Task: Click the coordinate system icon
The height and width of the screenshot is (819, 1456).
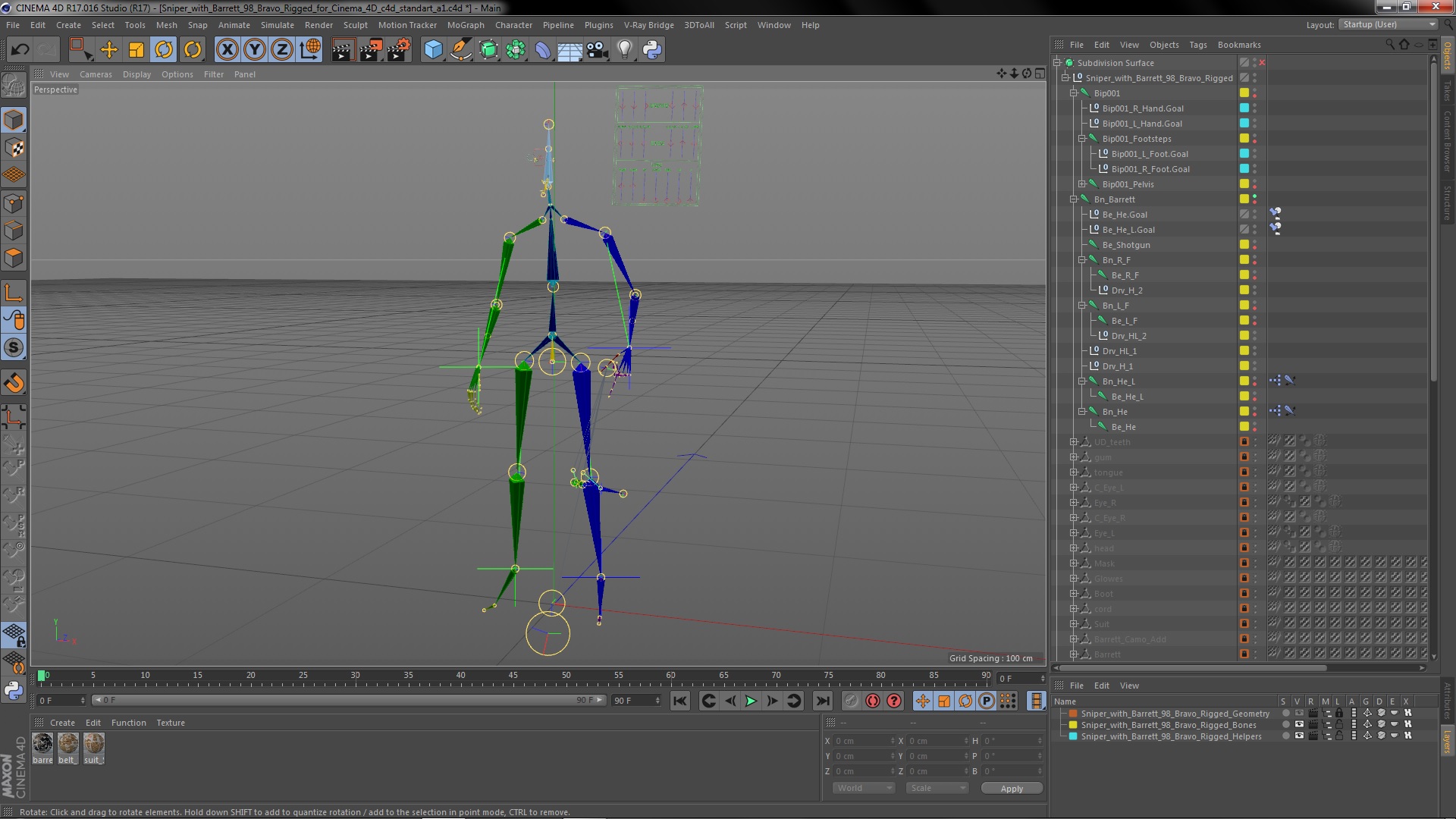Action: [x=310, y=50]
